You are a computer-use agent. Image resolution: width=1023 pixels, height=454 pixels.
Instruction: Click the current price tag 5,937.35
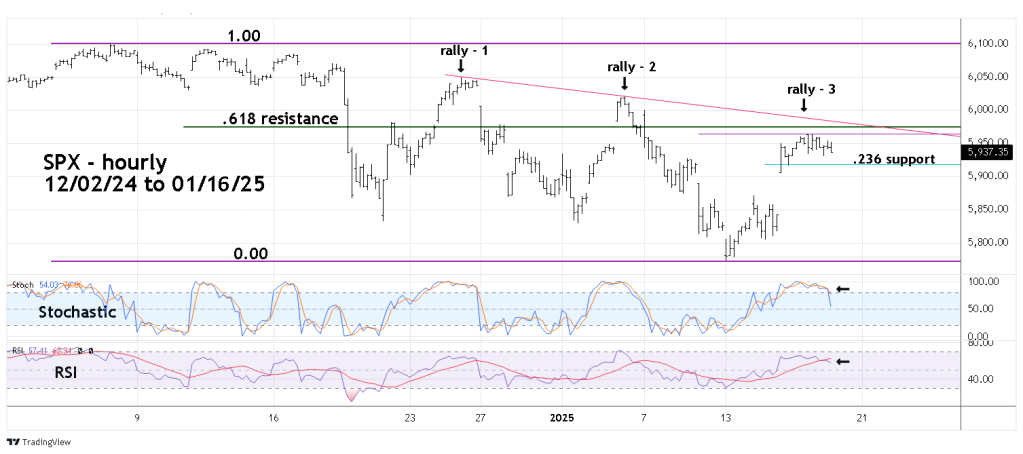click(984, 152)
